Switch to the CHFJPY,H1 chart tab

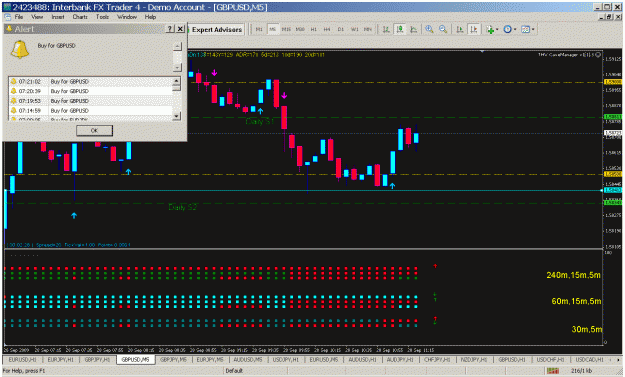pos(437,359)
